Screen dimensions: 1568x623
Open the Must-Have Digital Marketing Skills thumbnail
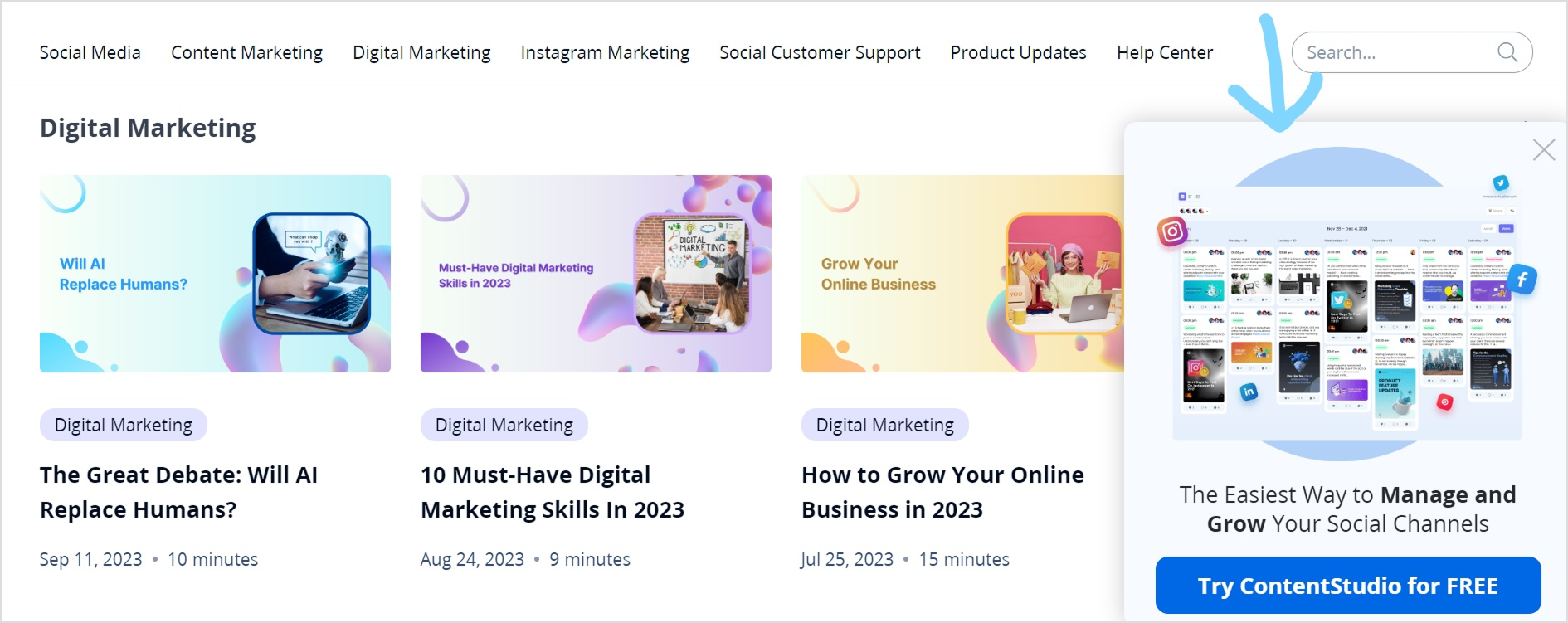tap(596, 274)
